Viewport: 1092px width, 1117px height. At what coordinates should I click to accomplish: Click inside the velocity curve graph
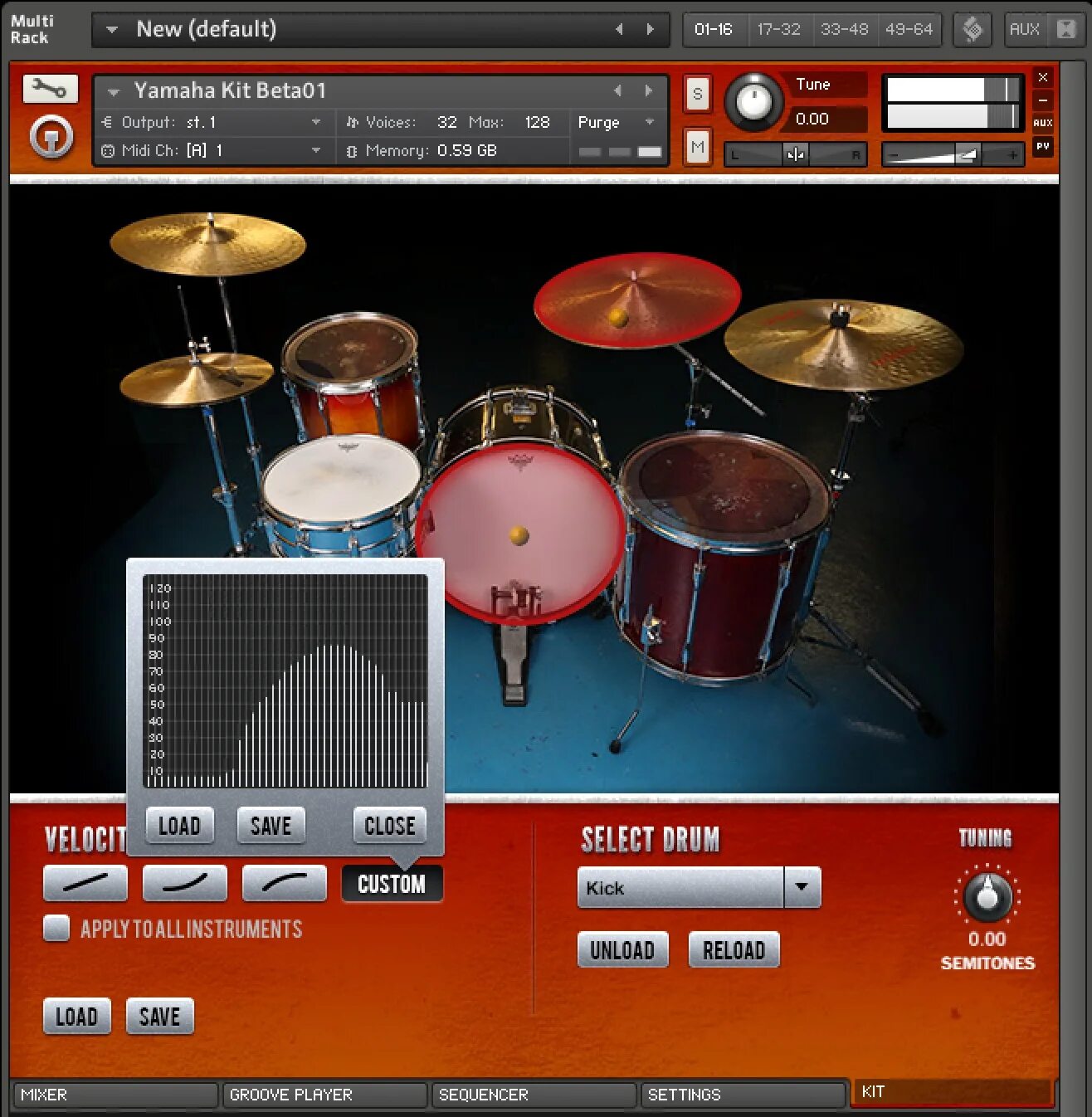click(x=285, y=680)
